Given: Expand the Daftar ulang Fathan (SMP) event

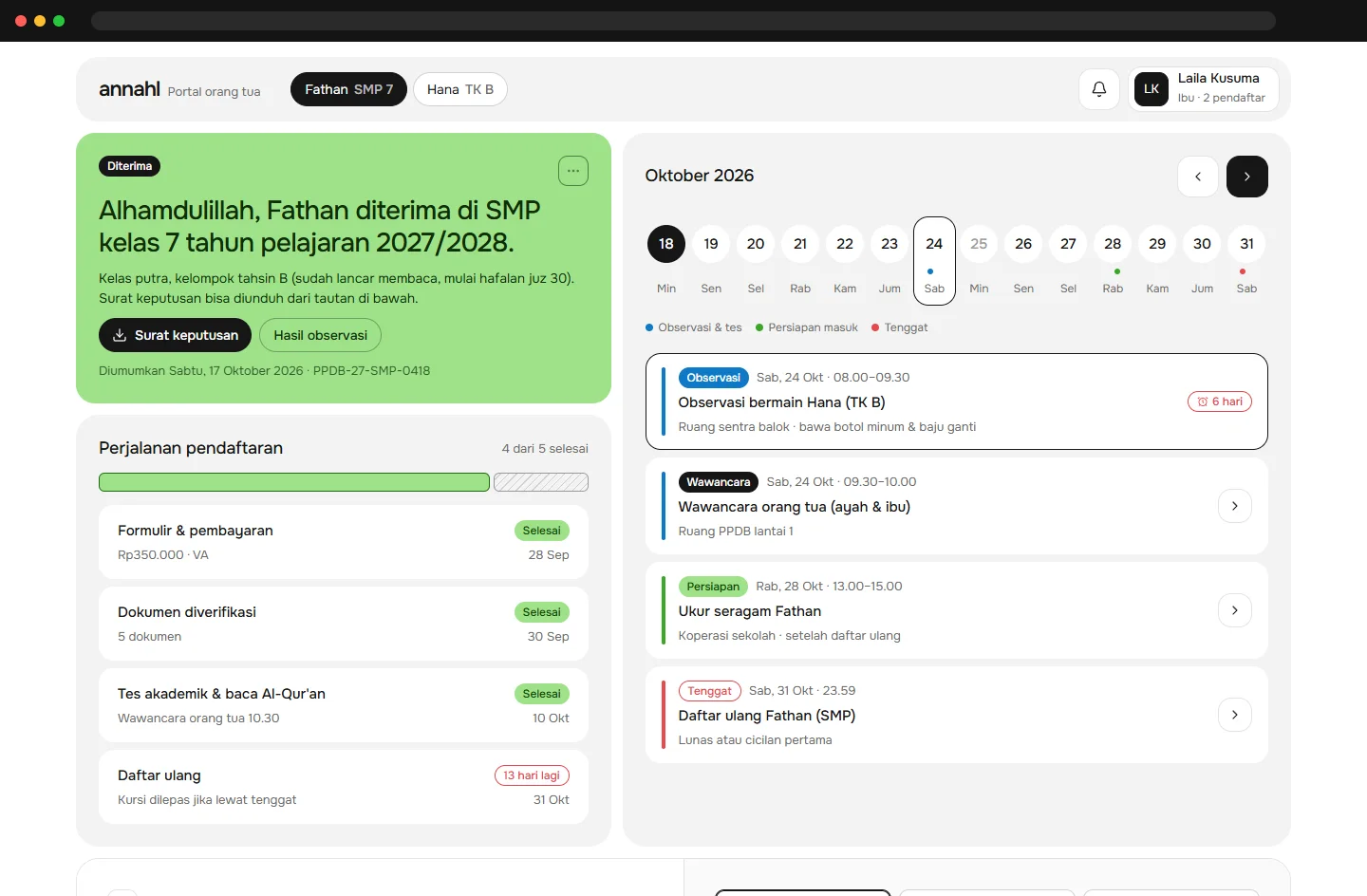Looking at the screenshot, I should tap(1235, 715).
